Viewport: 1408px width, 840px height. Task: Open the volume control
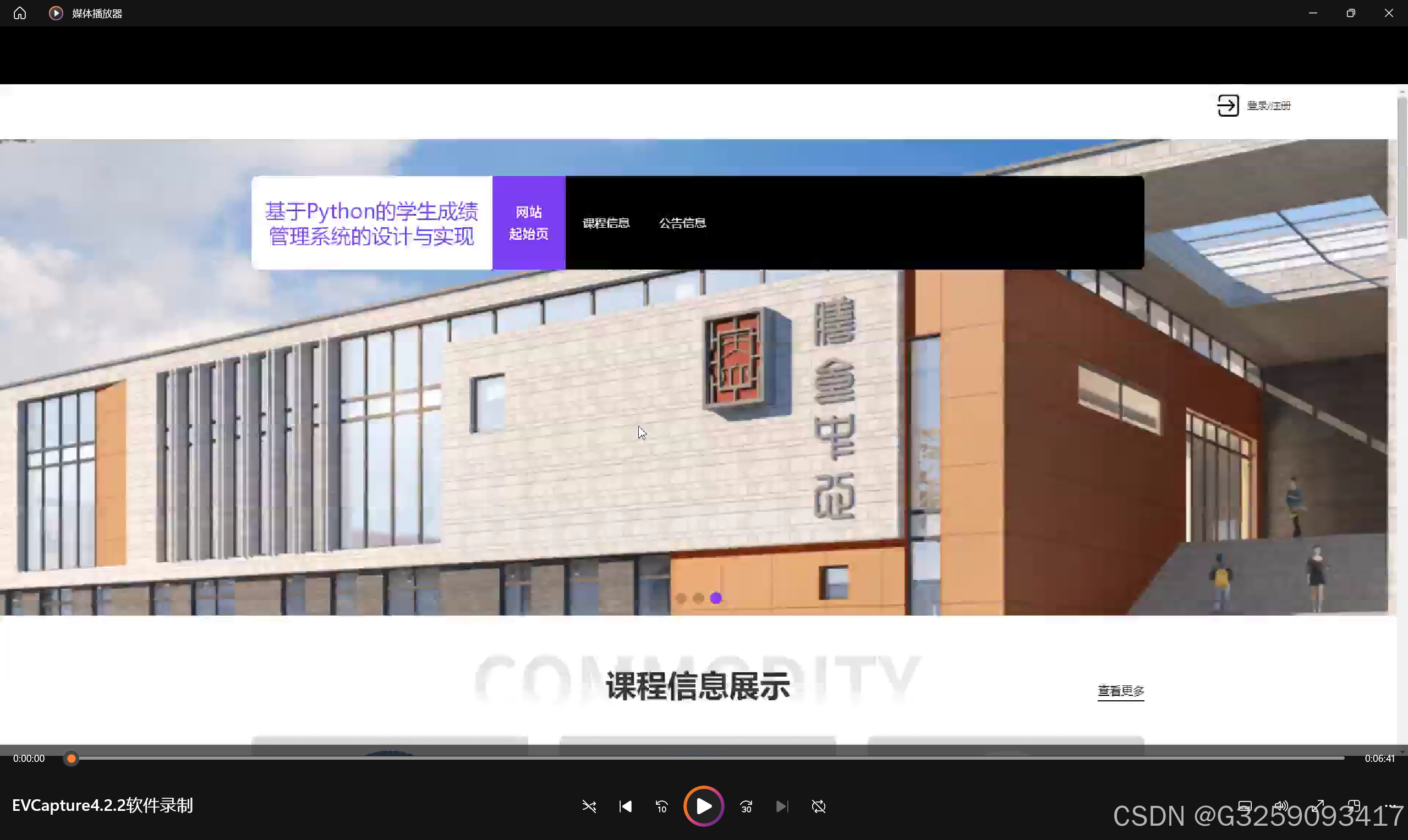point(1280,806)
